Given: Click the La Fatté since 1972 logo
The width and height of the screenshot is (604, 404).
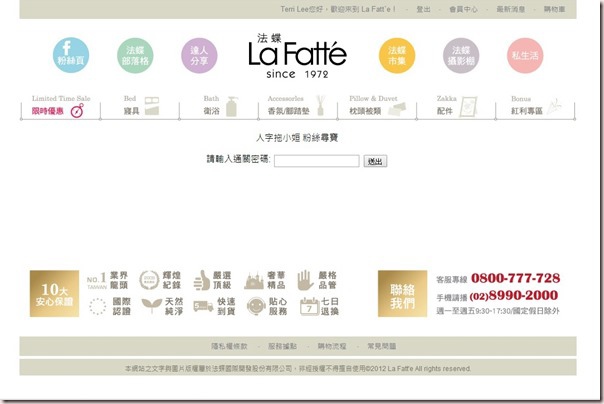Looking at the screenshot, I should [297, 56].
